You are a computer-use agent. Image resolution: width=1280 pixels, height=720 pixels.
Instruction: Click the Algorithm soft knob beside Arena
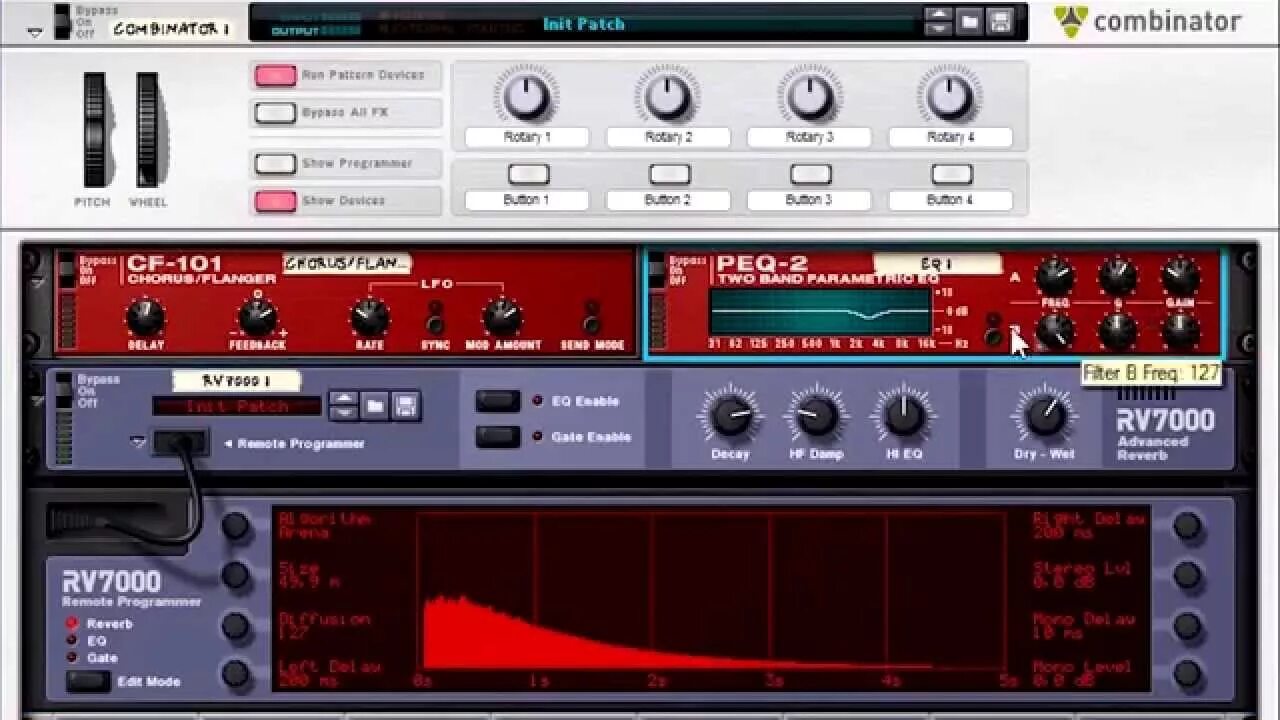236,527
